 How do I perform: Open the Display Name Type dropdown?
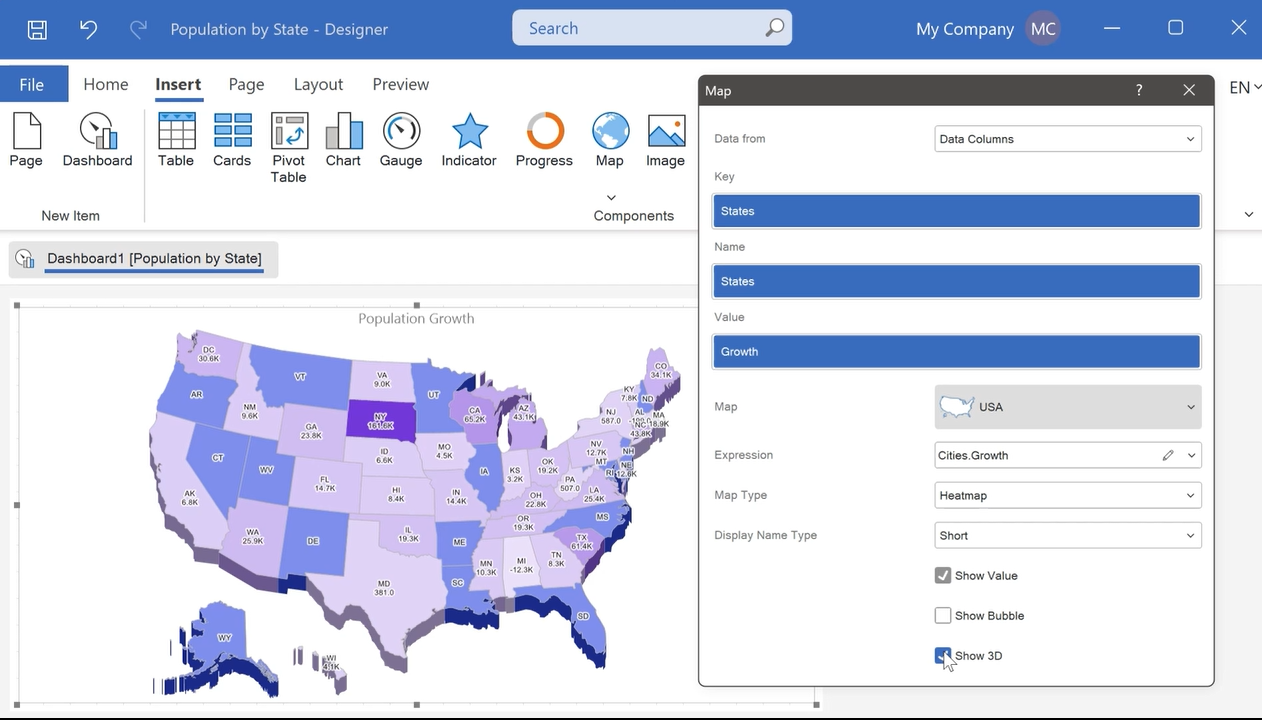(1067, 535)
